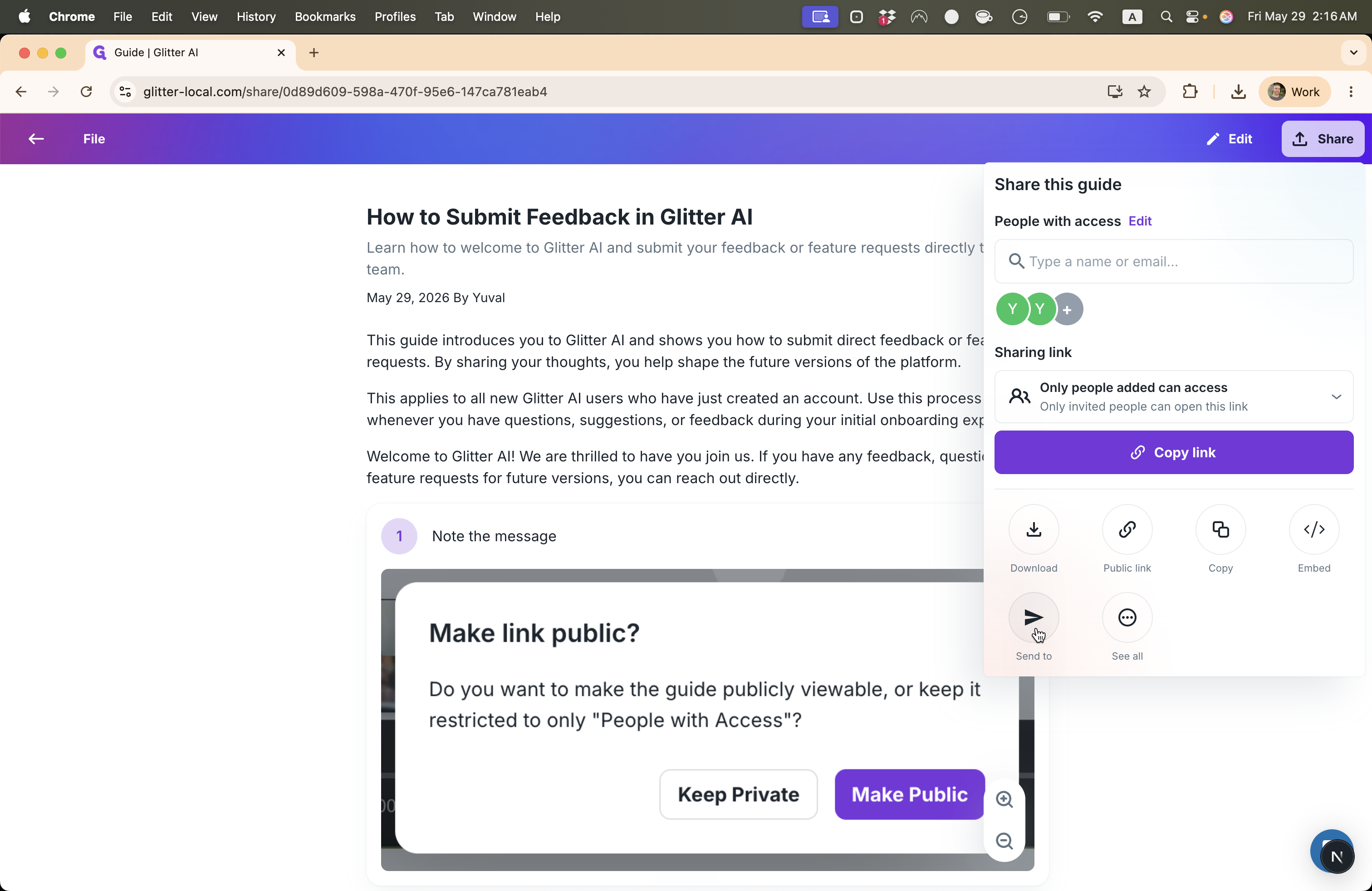The image size is (1372, 891).
Task: Click the Wi-Fi status icon
Action: [x=1095, y=17]
